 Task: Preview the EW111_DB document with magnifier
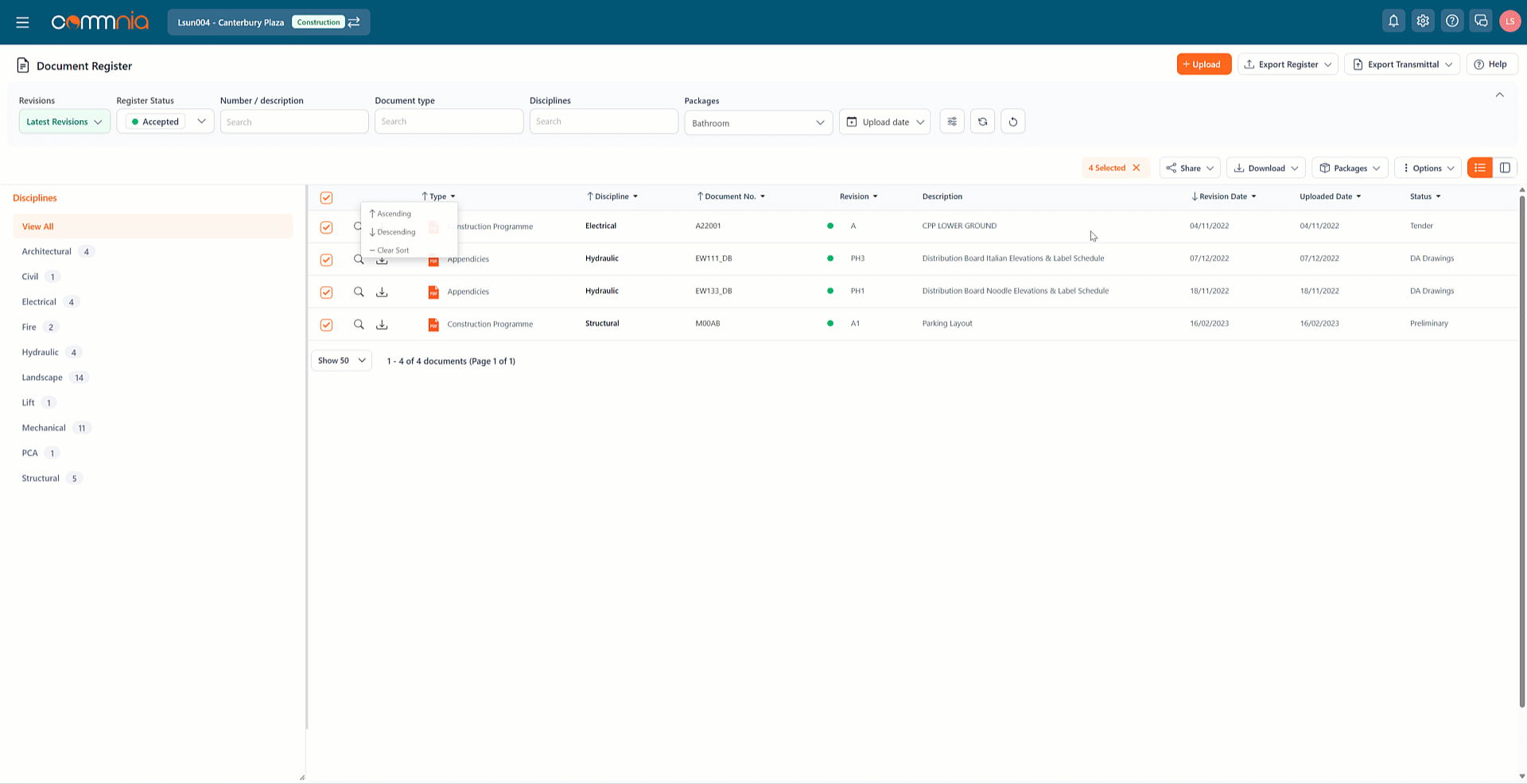(x=359, y=259)
